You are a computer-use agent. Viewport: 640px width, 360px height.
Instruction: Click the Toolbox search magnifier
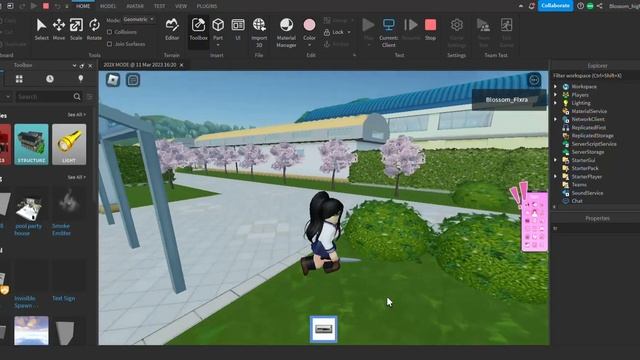[x=77, y=97]
